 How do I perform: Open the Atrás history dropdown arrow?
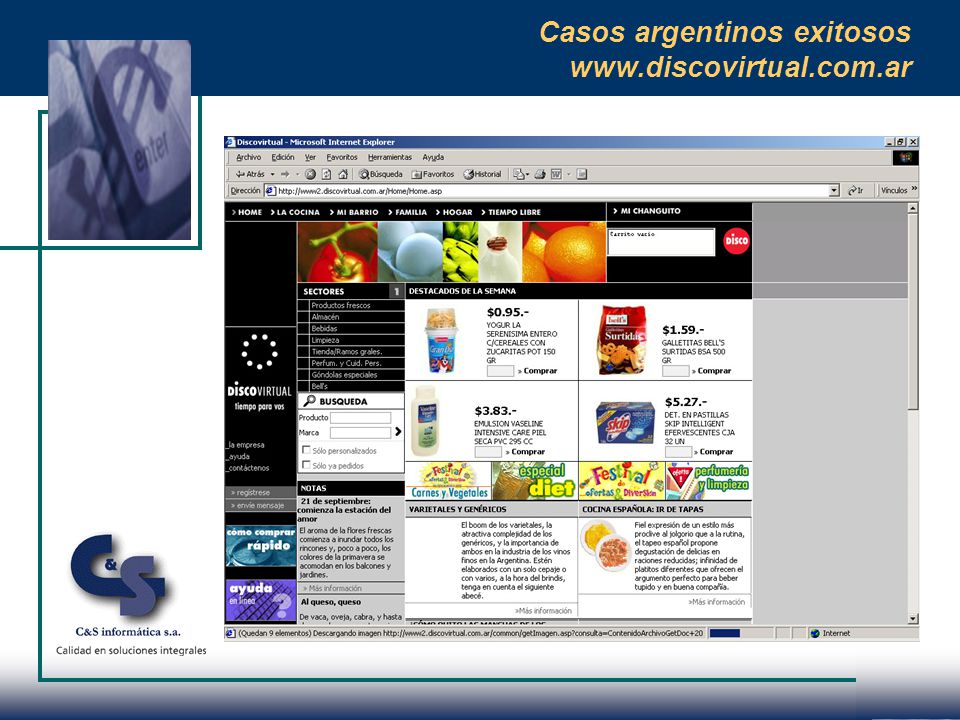(x=272, y=174)
